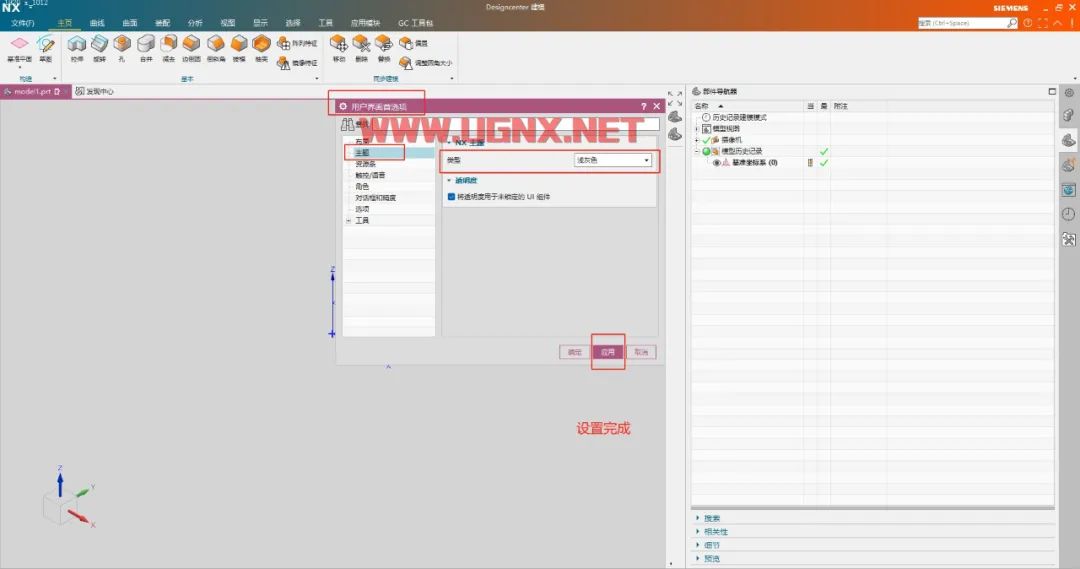Viewport: 1080px width, 569px height.
Task: Select the 基准平面 datum plane icon
Action: click(19, 44)
